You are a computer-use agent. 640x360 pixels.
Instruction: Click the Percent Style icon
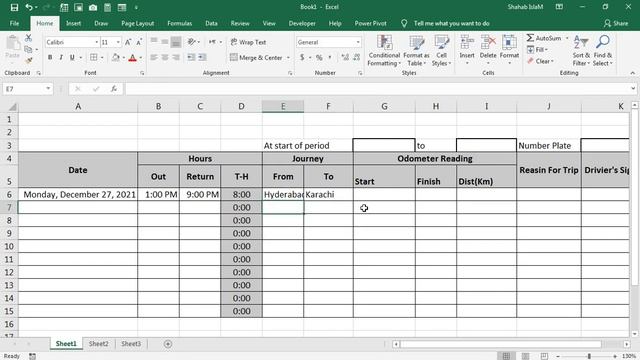[319, 58]
